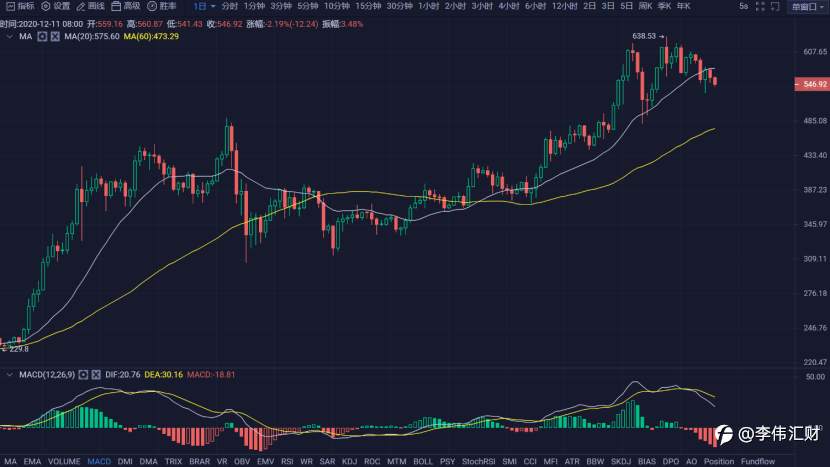Select the 6小时 timeframe
Image resolution: width=830 pixels, height=467 pixels.
[x=535, y=6]
